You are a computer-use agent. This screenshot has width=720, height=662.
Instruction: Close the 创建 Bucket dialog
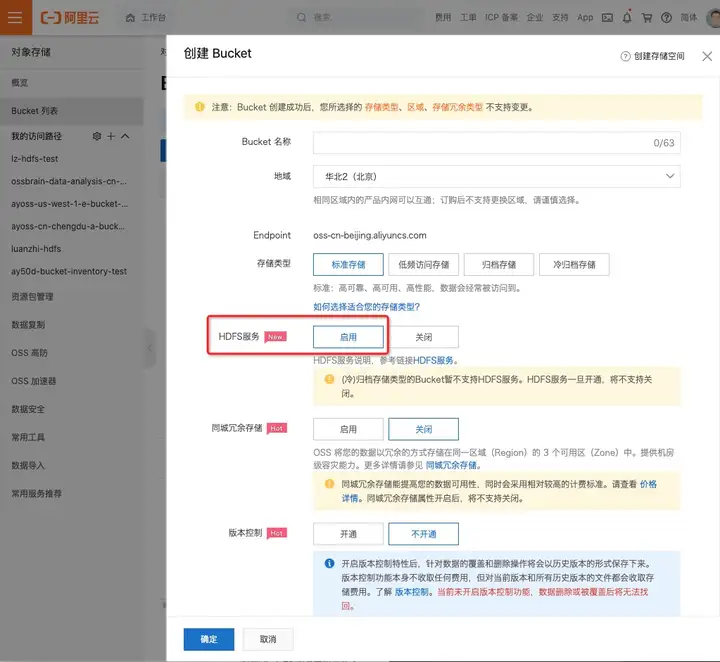tap(707, 56)
